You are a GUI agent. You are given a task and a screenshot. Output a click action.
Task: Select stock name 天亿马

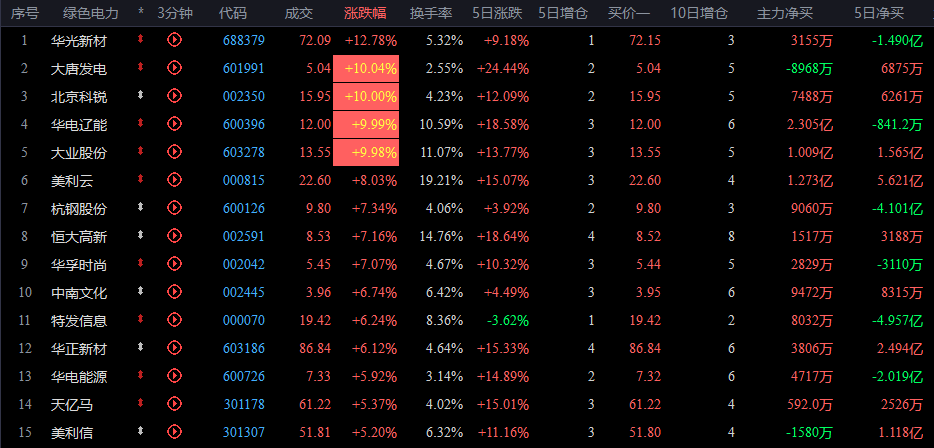[72, 405]
